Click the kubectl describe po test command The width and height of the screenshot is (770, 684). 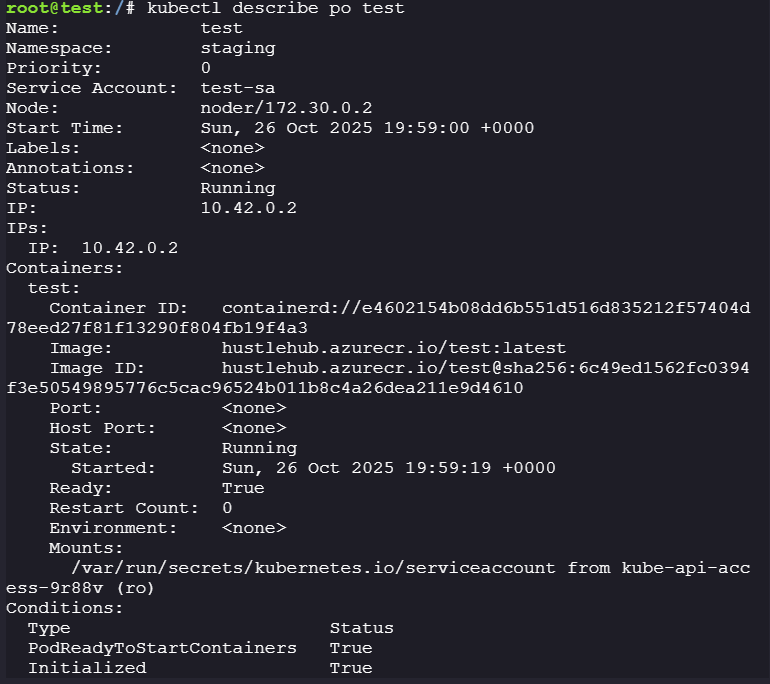275,9
